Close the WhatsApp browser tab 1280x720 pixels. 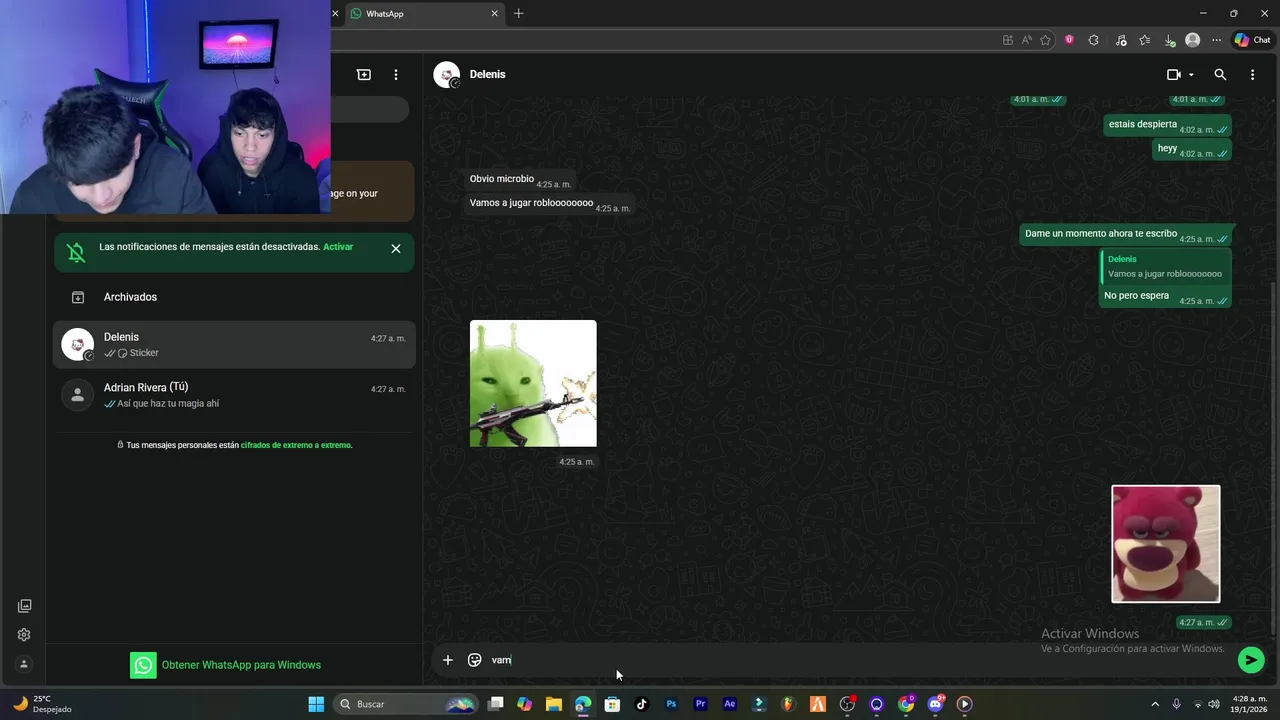[x=494, y=14]
